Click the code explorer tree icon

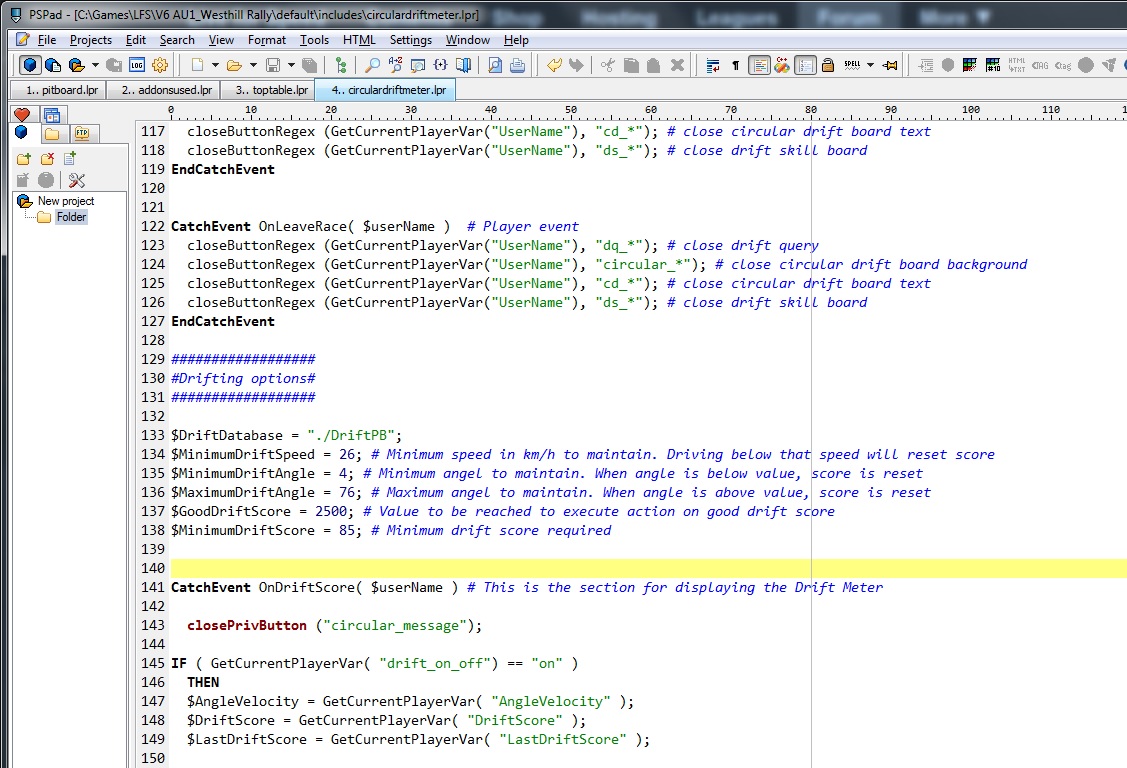pos(341,65)
